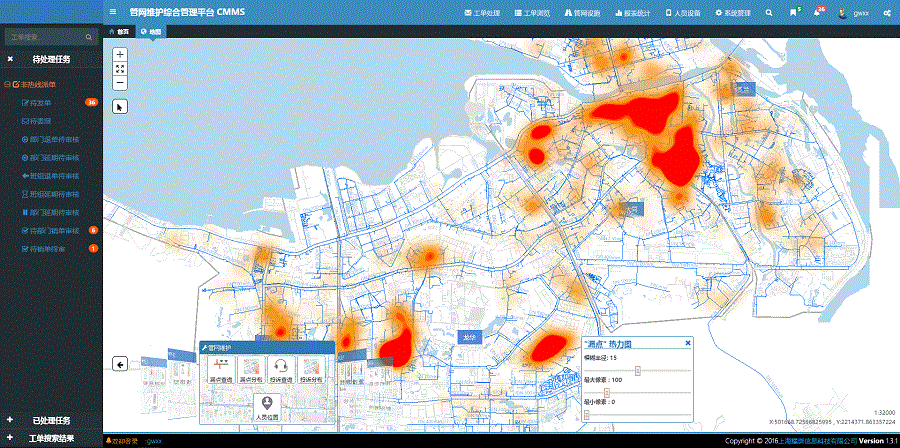Open the bookmark flag icon in header
Viewport: 900px width, 448px height.
(793, 13)
